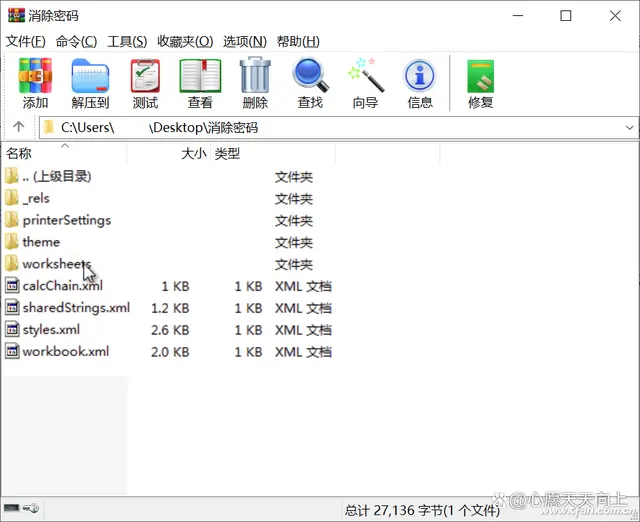Click the 添加 (Add) toolbar icon

(35, 76)
